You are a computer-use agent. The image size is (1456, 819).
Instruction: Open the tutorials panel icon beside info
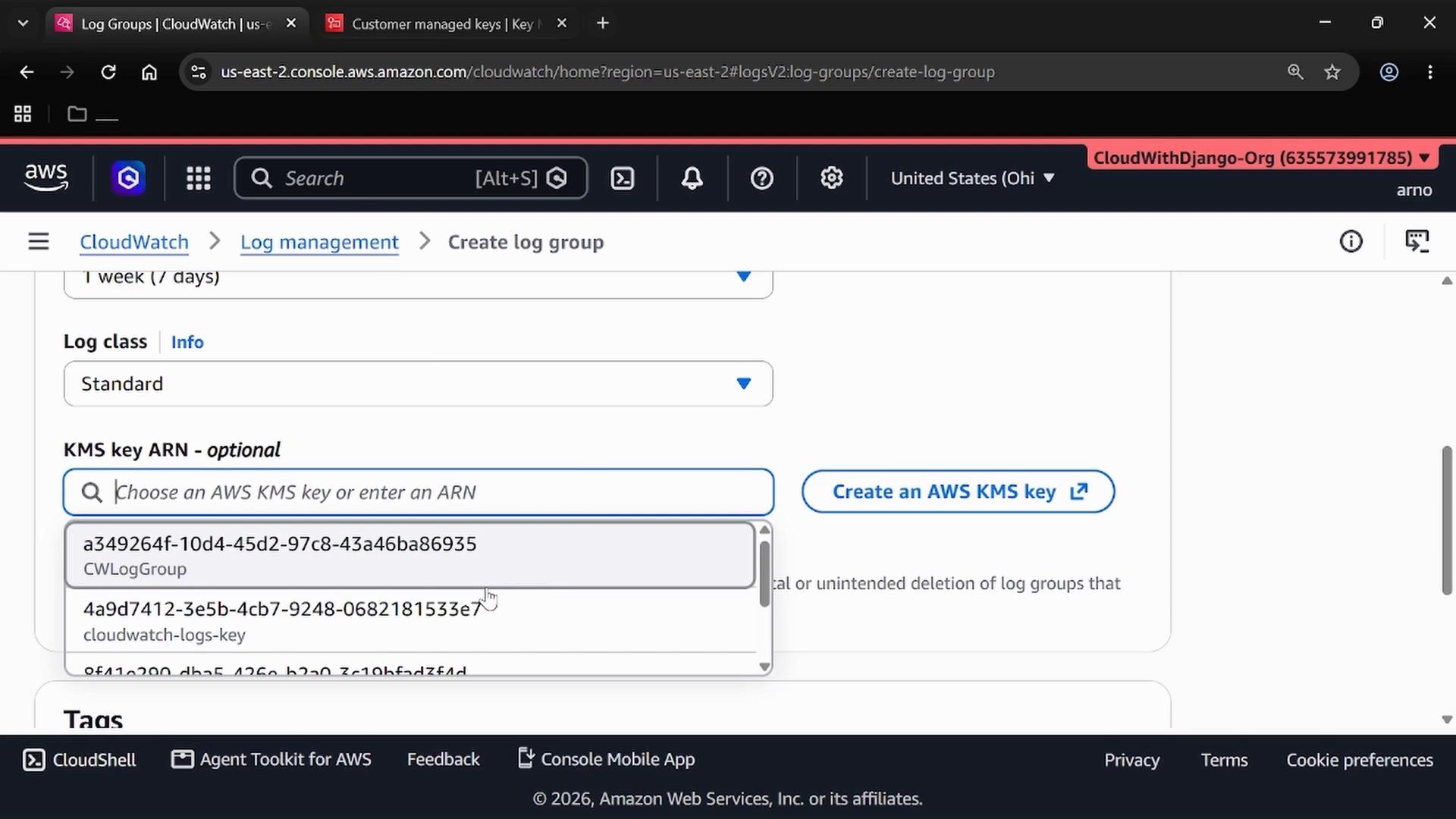point(1417,242)
